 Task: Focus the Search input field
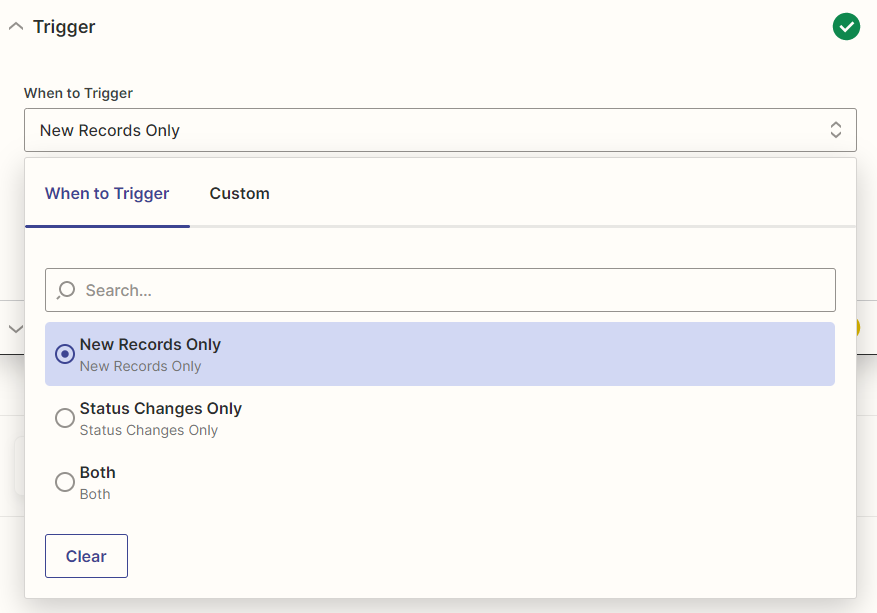pos(450,290)
